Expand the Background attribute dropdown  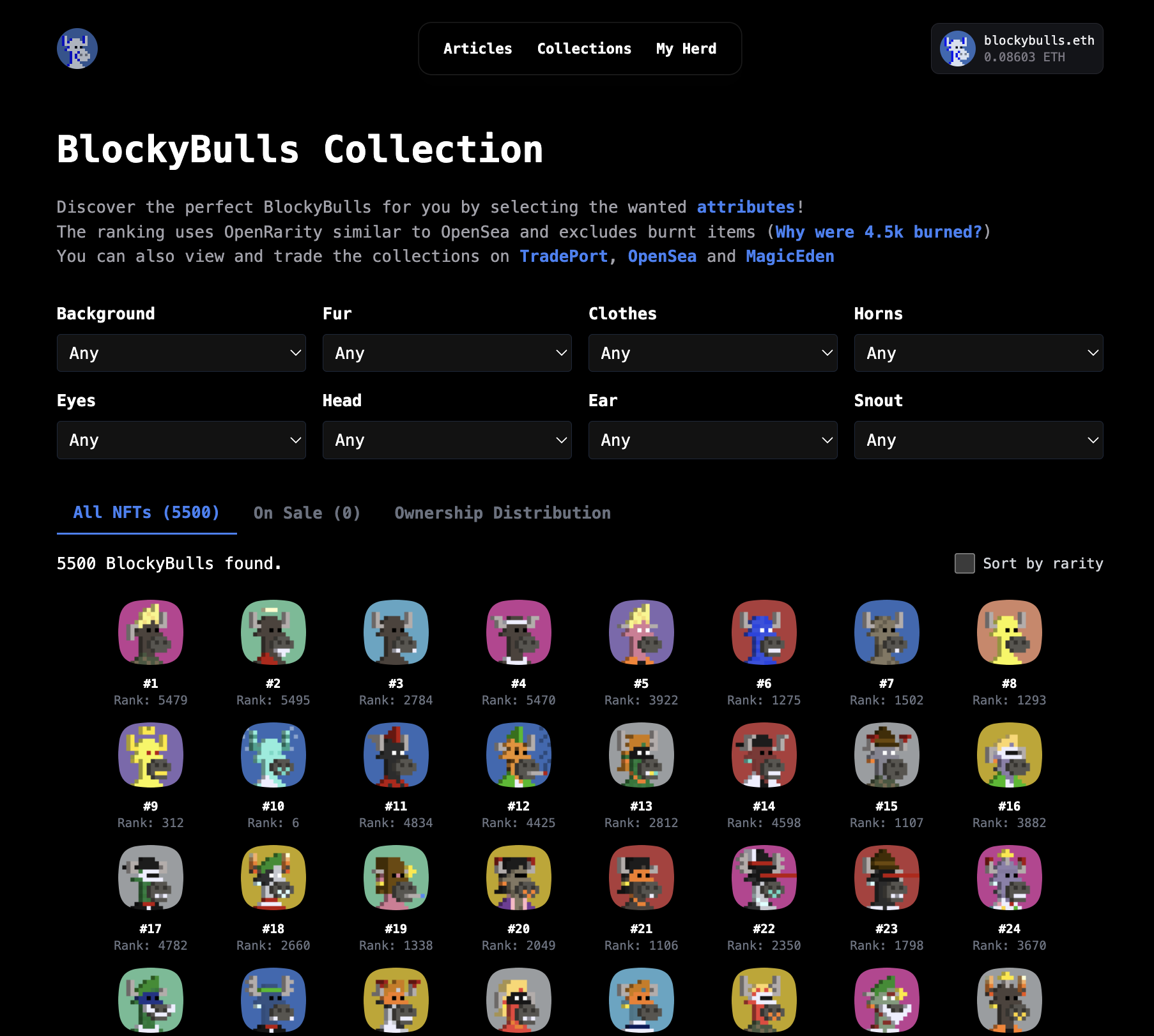(181, 353)
